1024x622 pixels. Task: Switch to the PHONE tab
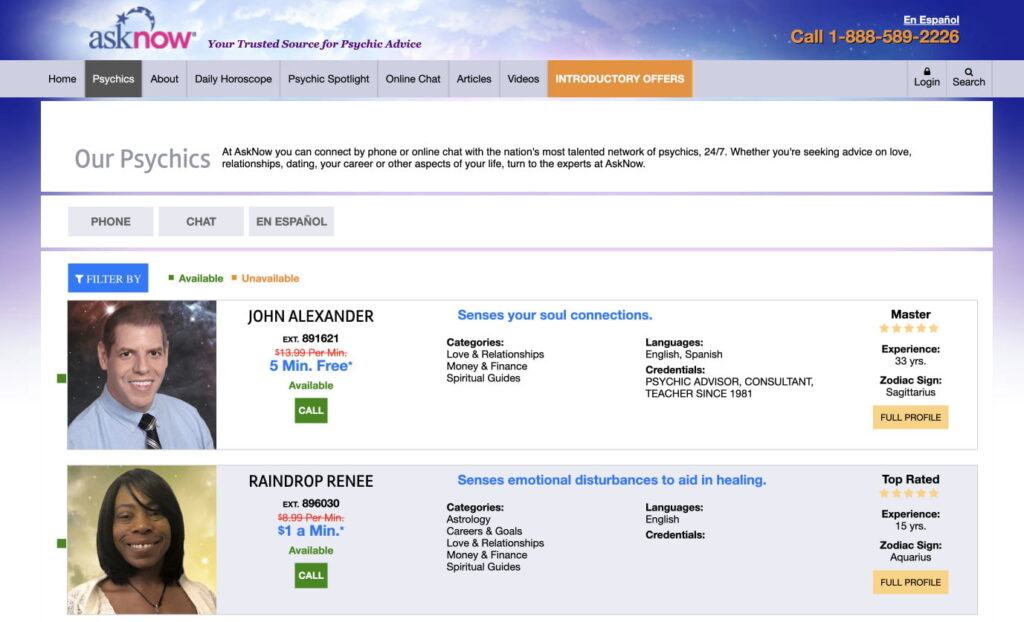(110, 221)
